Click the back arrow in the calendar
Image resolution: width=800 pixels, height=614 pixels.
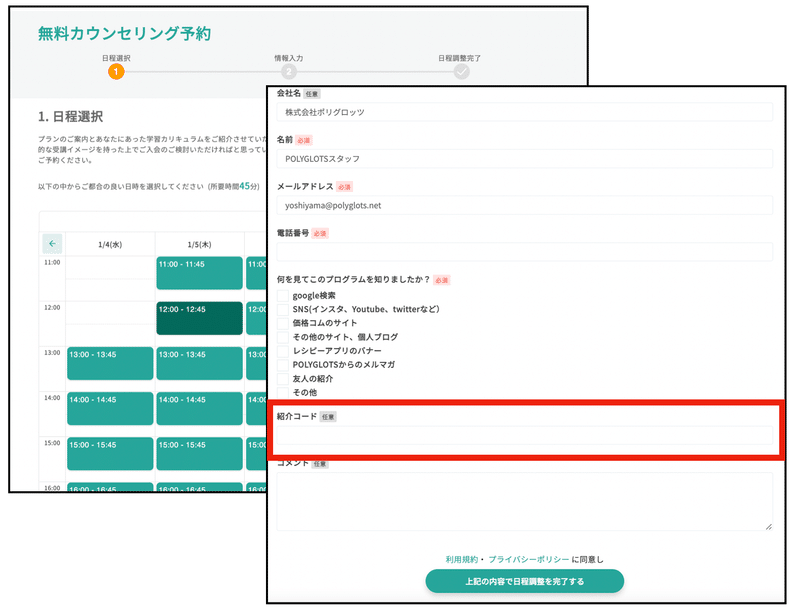tap(52, 243)
